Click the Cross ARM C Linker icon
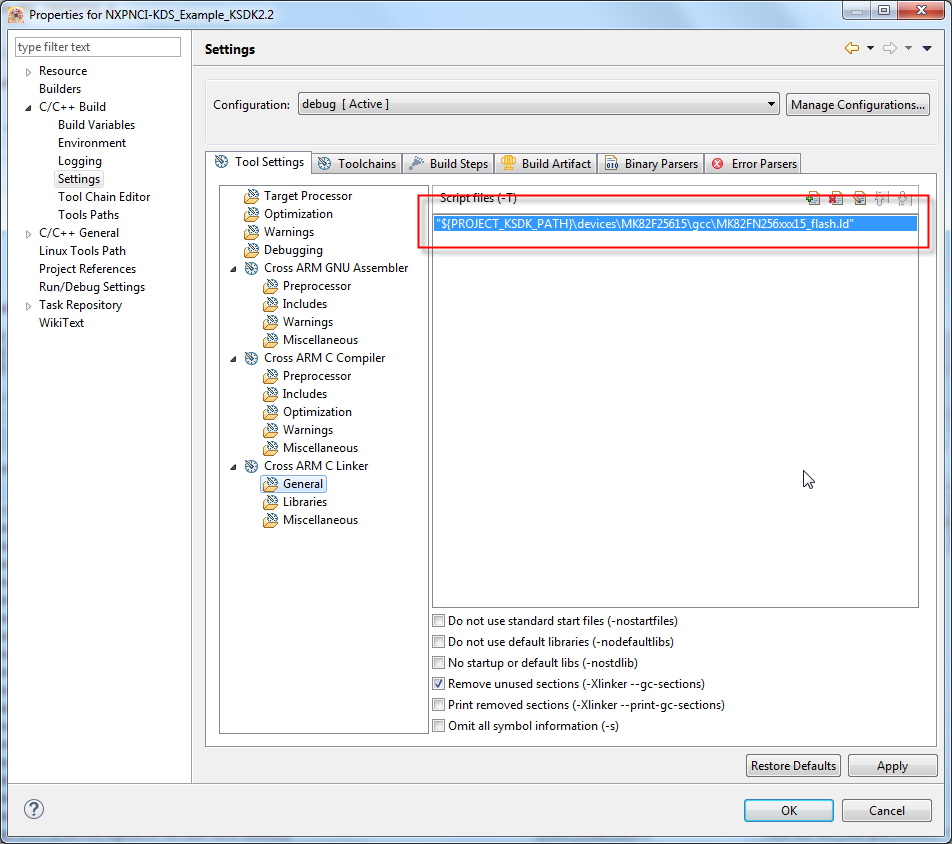952x844 pixels. click(251, 466)
